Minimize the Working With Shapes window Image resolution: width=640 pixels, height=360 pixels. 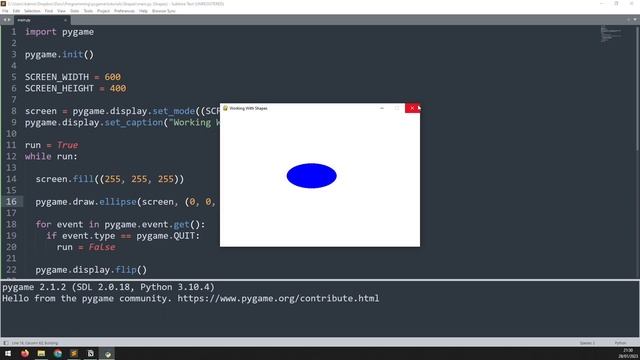coord(382,108)
